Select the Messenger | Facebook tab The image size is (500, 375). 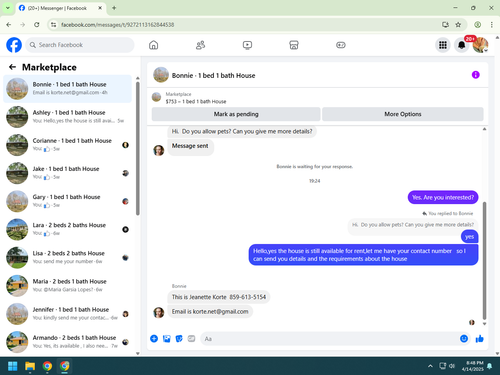tap(60, 8)
